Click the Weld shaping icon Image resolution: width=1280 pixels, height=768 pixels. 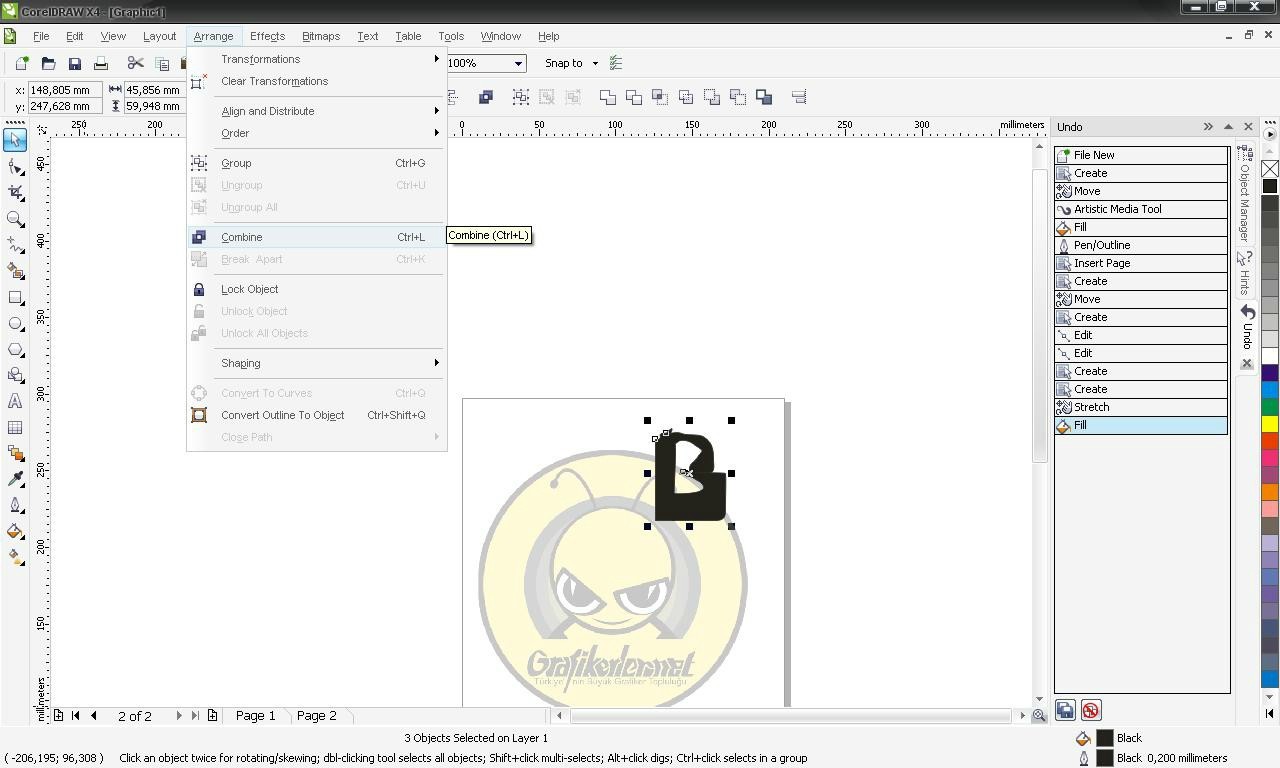click(x=608, y=97)
